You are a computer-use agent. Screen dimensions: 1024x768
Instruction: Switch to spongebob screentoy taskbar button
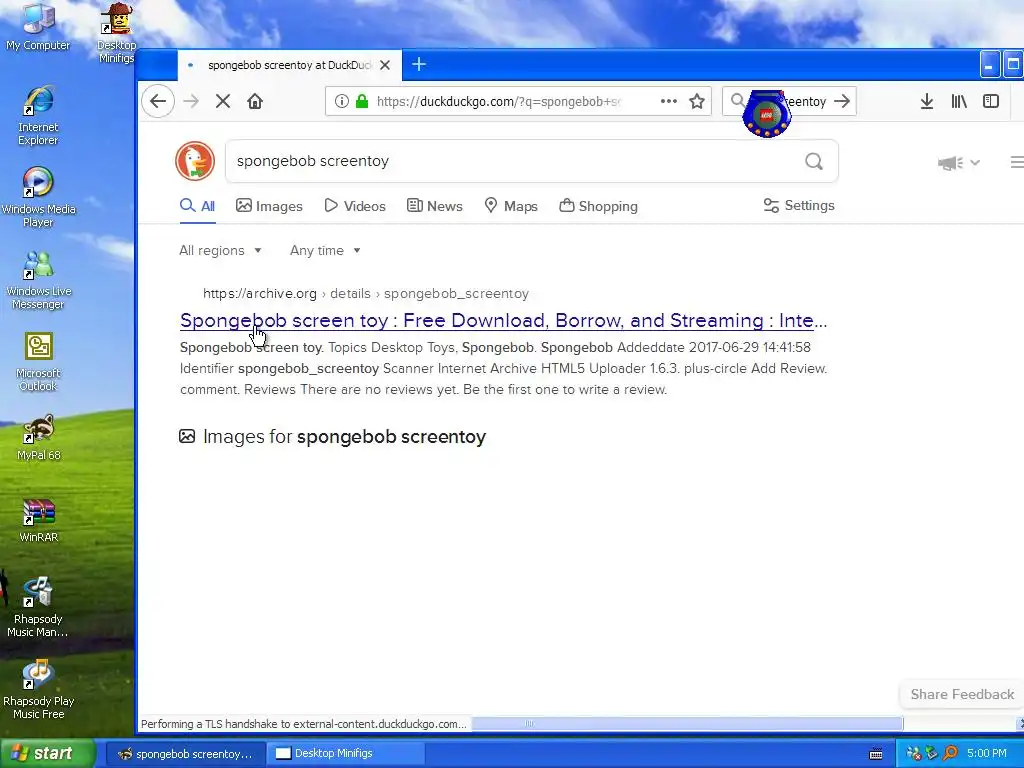185,754
